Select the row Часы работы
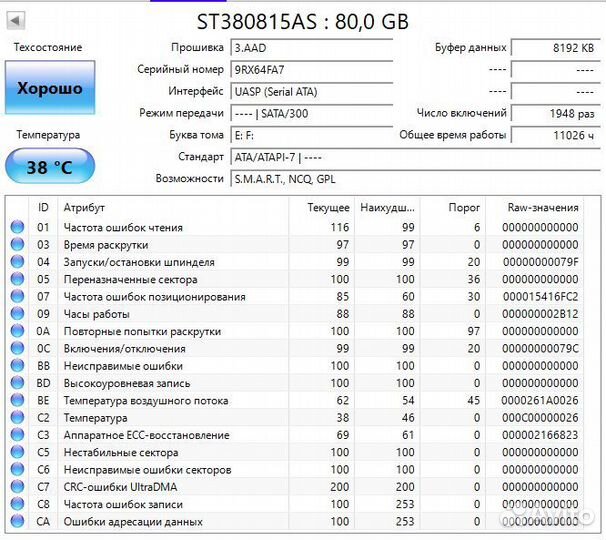 point(294,313)
